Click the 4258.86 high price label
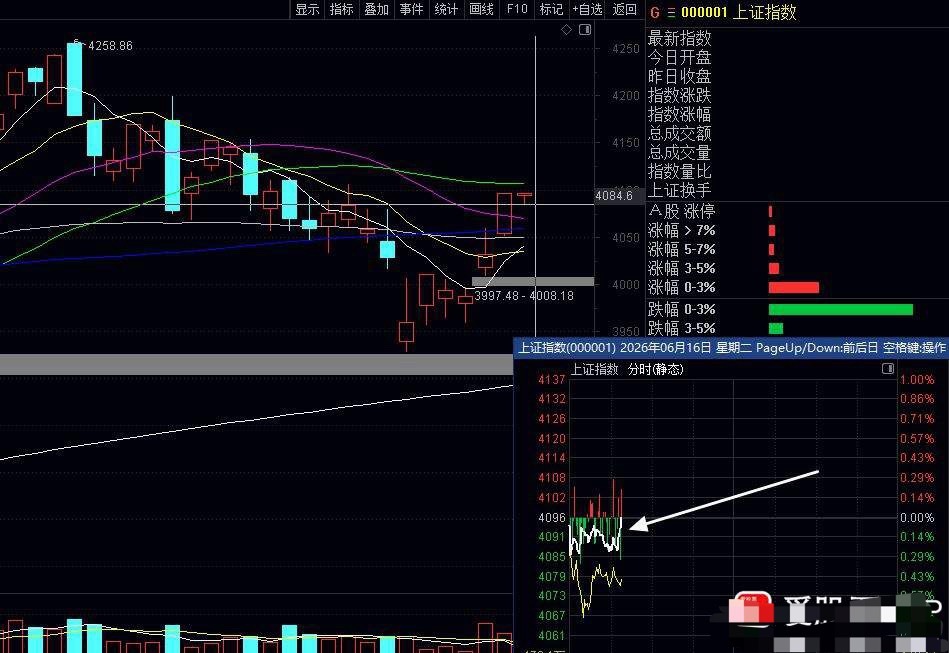The width and height of the screenshot is (949, 653). click(x=110, y=46)
